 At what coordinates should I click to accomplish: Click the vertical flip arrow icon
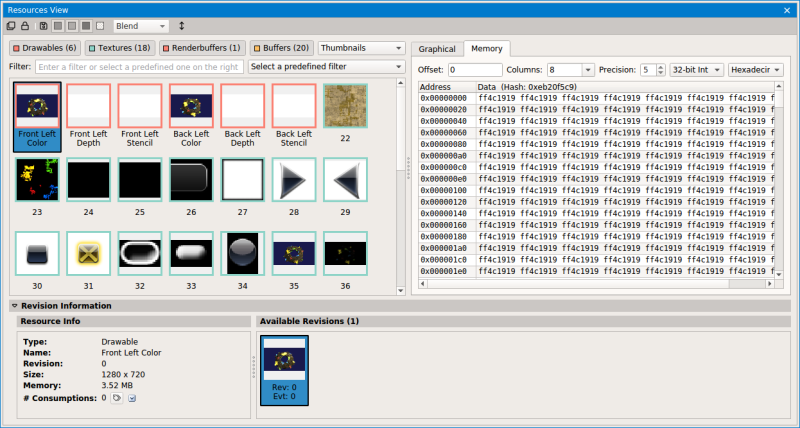181,26
